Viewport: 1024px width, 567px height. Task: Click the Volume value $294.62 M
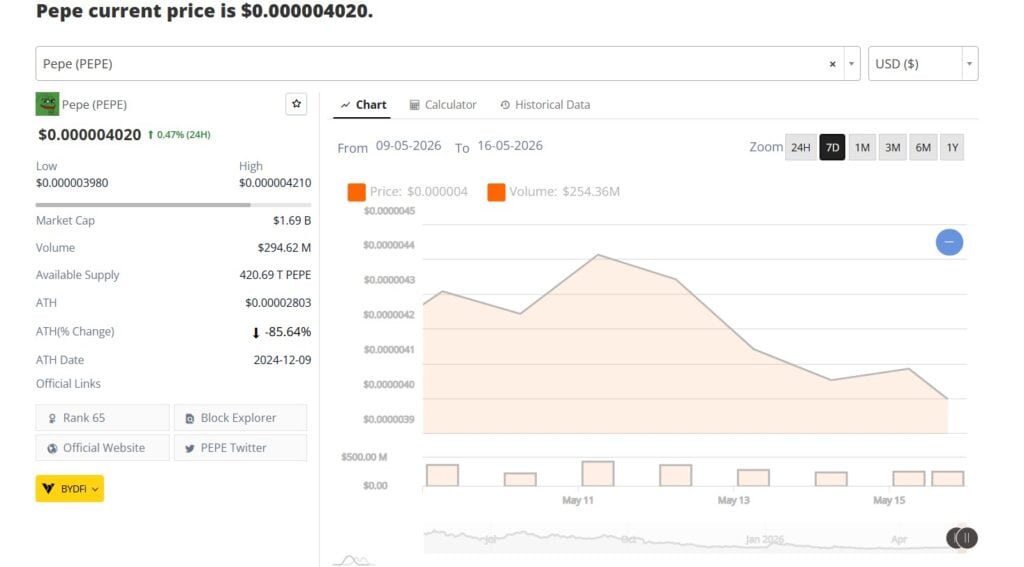(x=284, y=248)
